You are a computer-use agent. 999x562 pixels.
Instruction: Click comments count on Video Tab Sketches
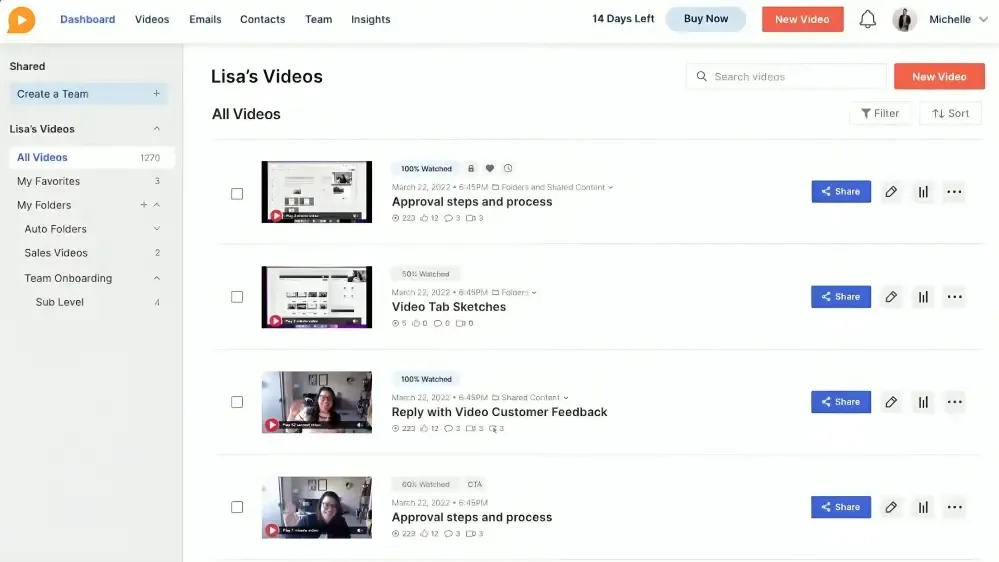[x=442, y=324]
